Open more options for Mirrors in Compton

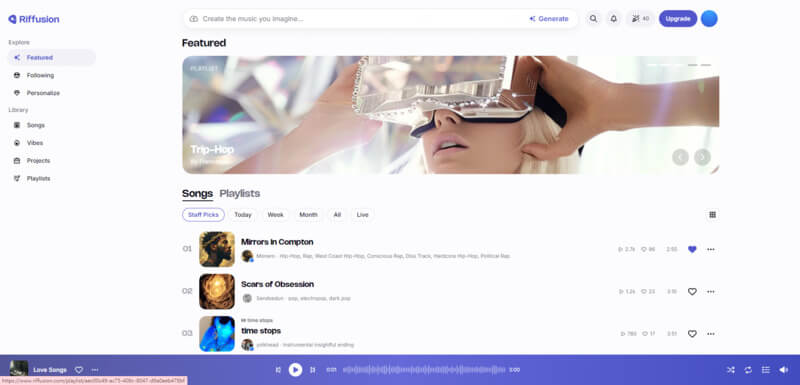point(711,249)
